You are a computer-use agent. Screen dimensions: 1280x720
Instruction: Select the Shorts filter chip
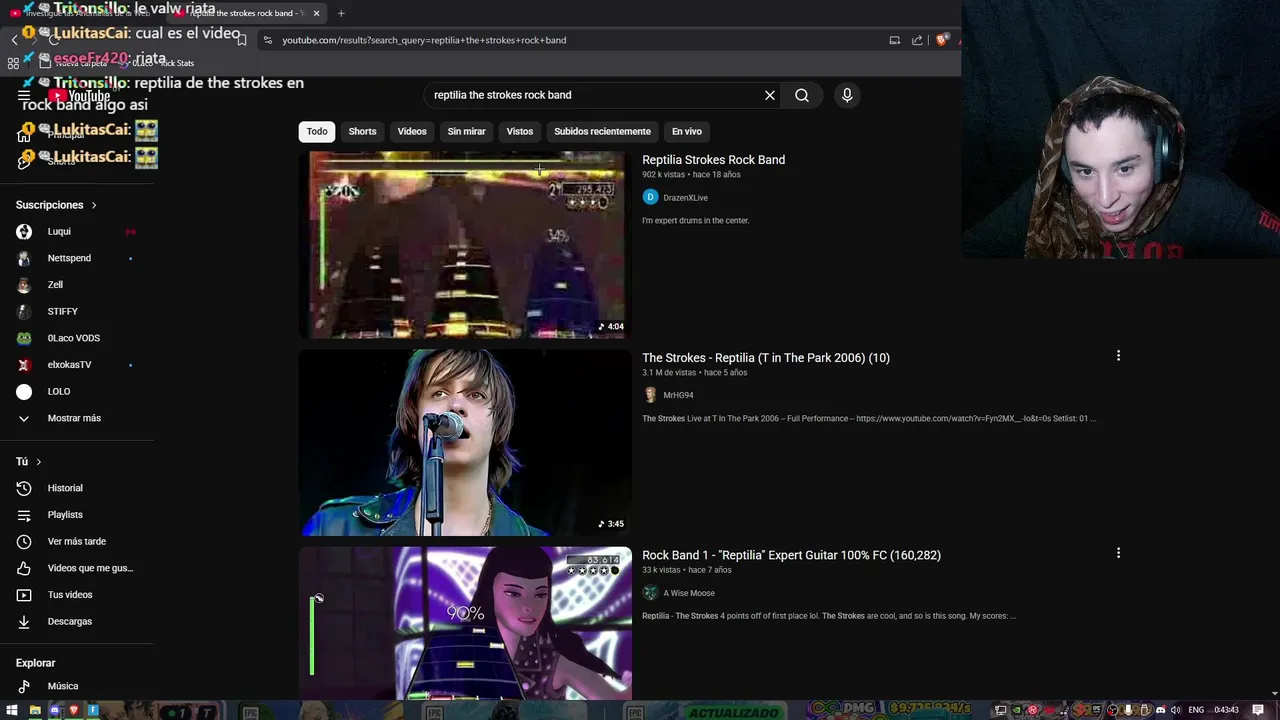[362, 131]
